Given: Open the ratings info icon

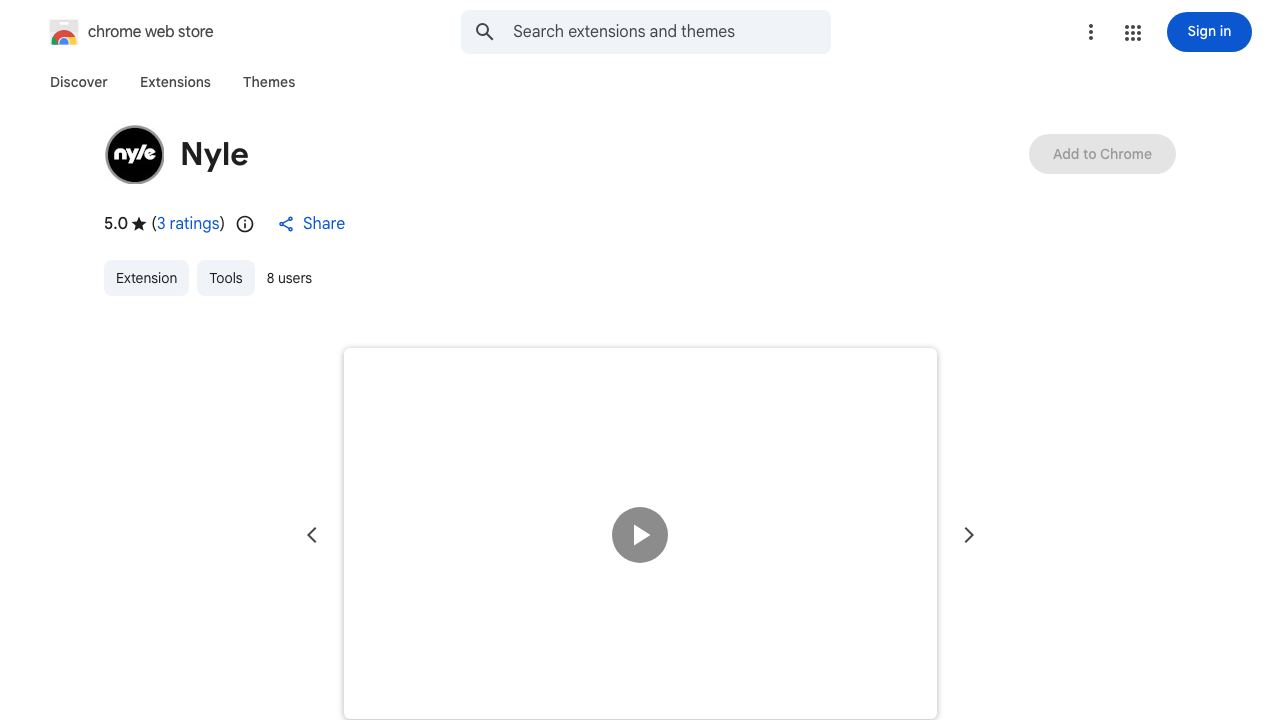Looking at the screenshot, I should point(245,224).
